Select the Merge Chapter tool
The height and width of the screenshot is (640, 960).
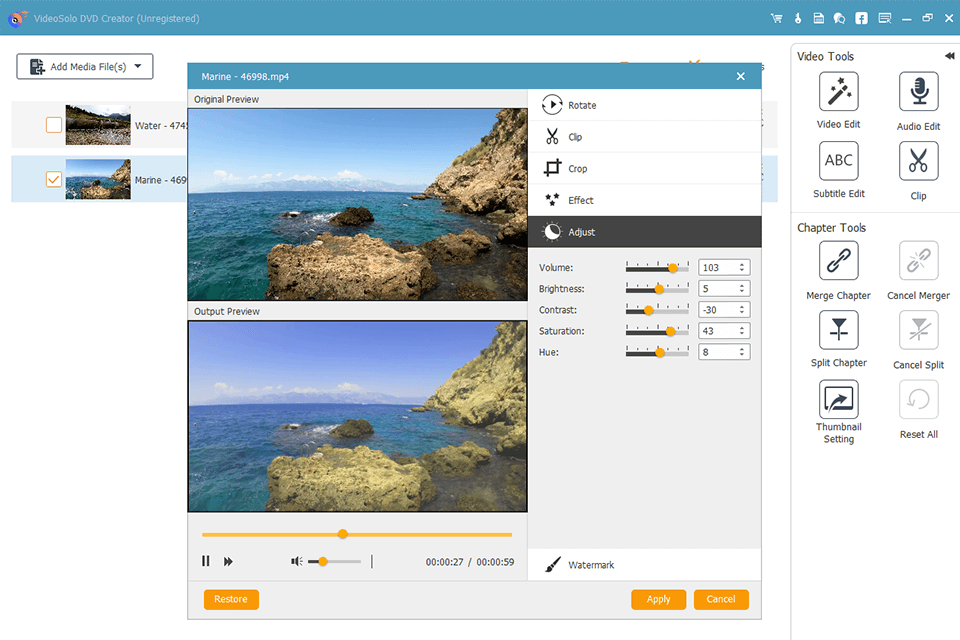[838, 261]
